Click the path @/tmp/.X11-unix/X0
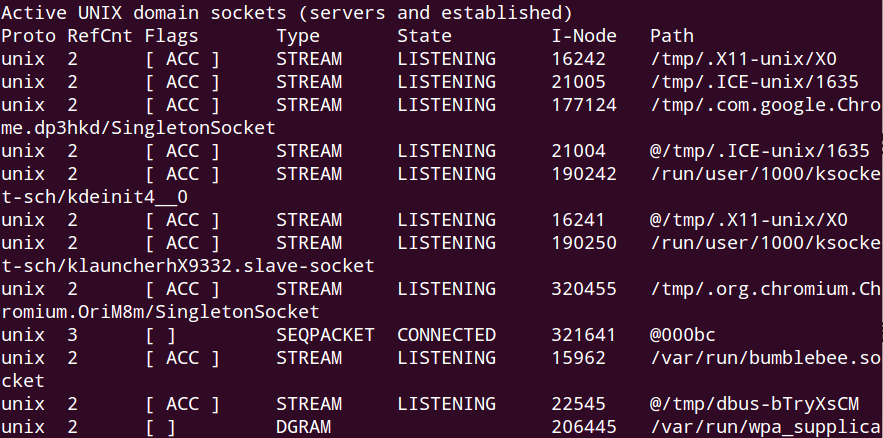This screenshot has height=438, width=883. point(748,220)
